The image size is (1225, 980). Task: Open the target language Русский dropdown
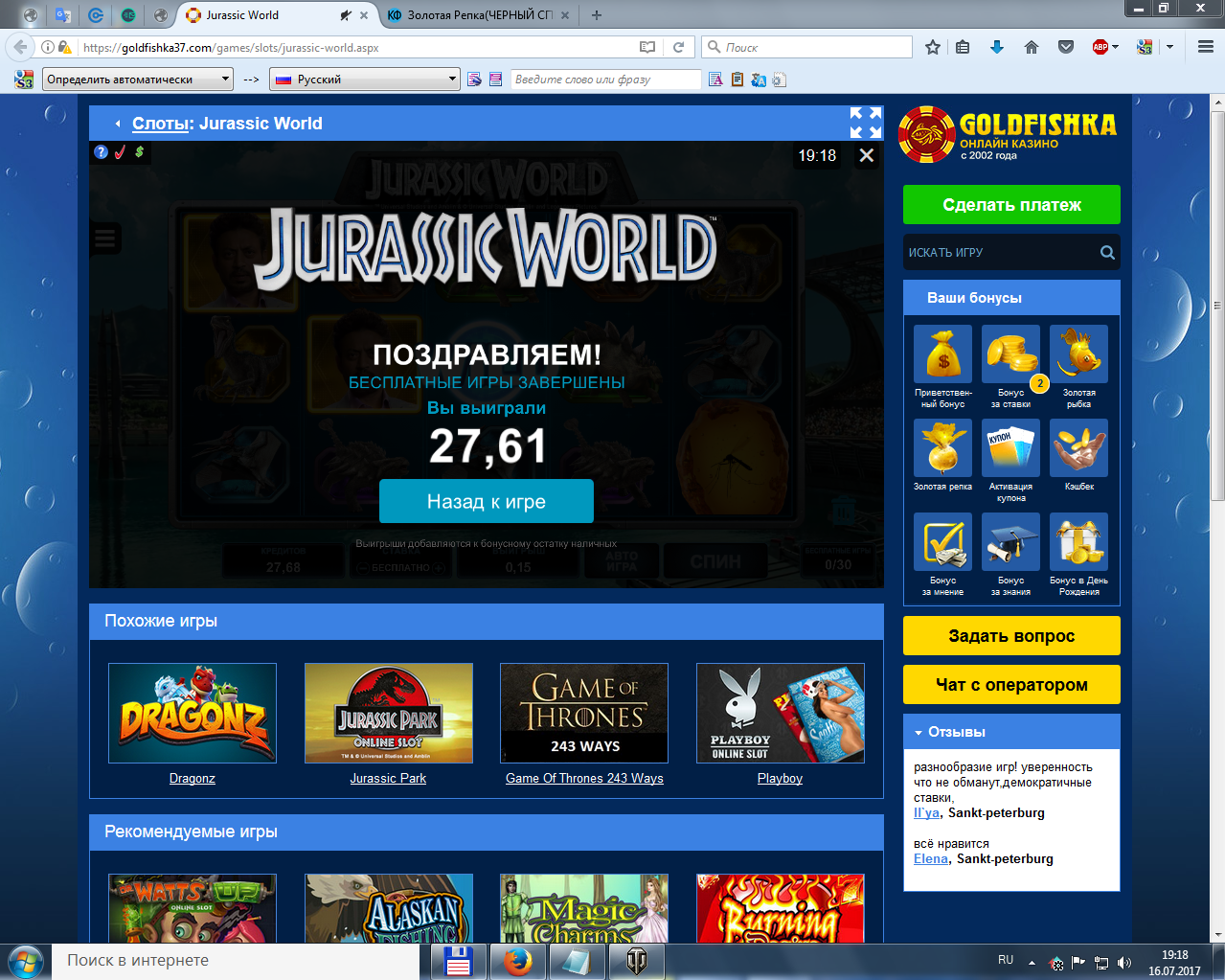tap(365, 80)
